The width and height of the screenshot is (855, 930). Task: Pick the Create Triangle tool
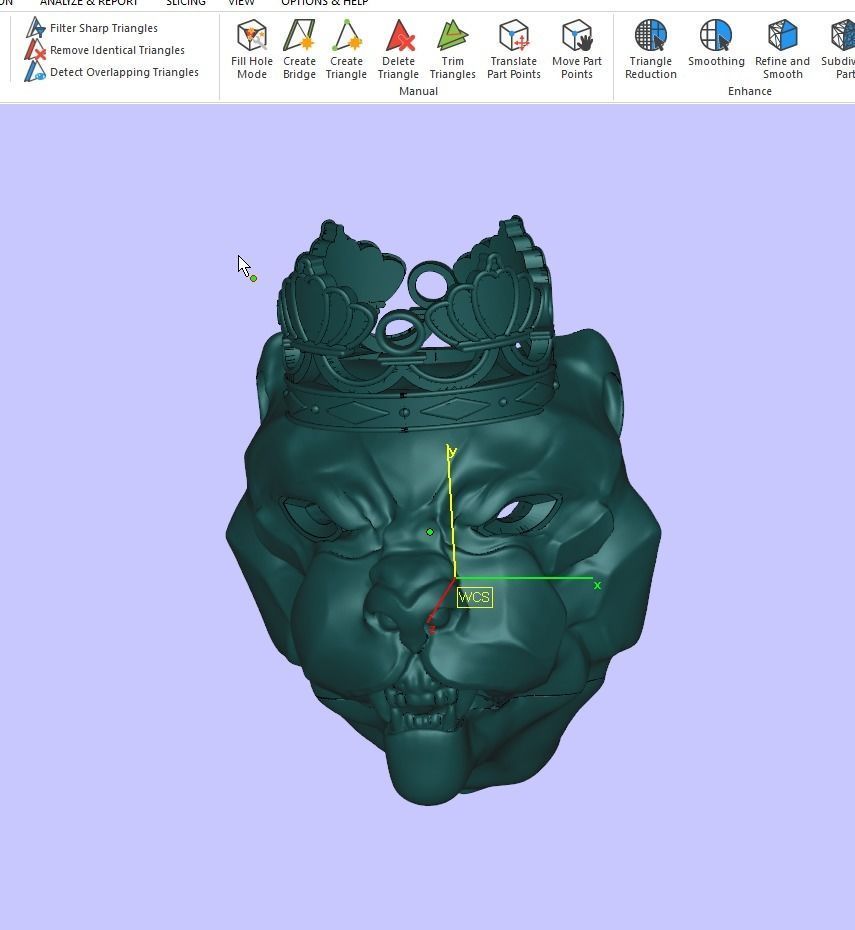coord(346,50)
